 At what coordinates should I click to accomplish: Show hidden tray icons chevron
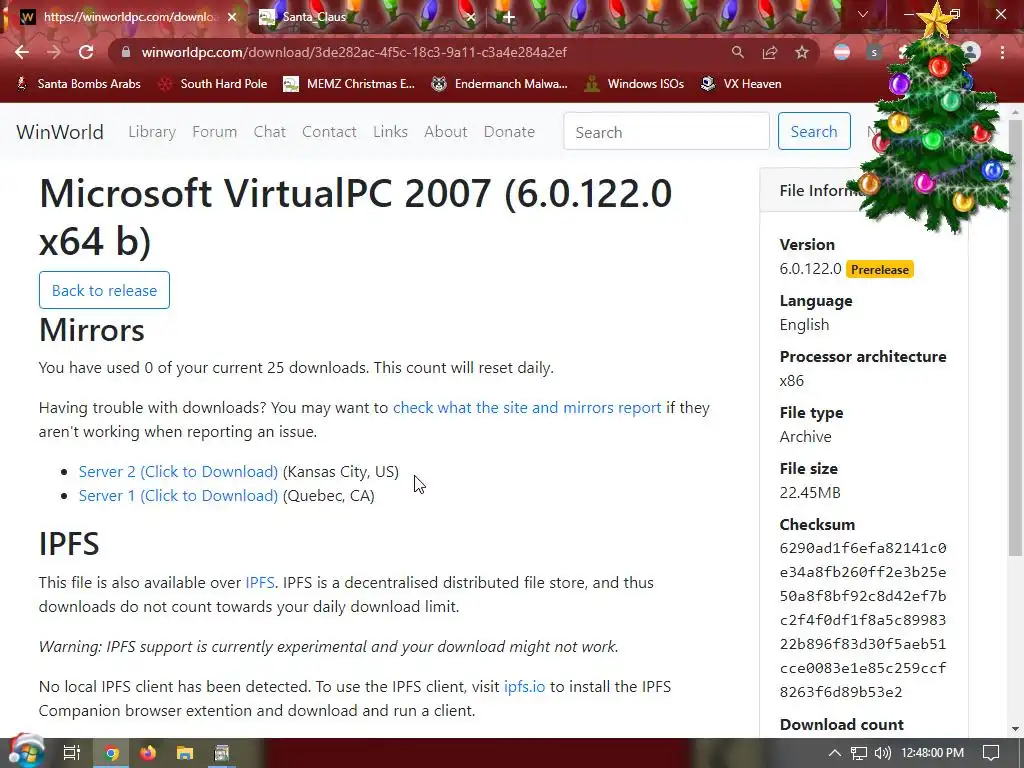[835, 753]
